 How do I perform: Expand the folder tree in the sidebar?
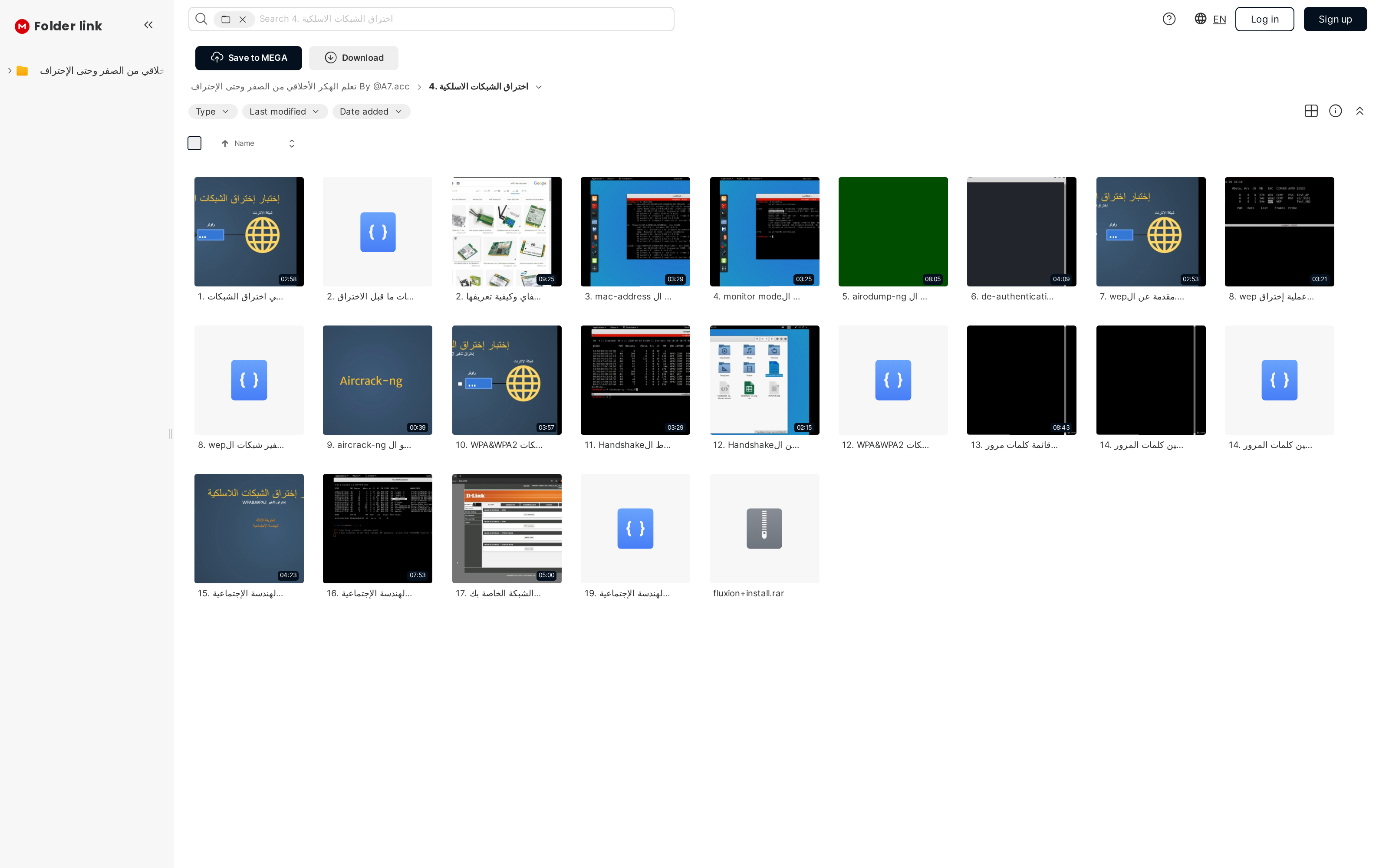coord(10,71)
